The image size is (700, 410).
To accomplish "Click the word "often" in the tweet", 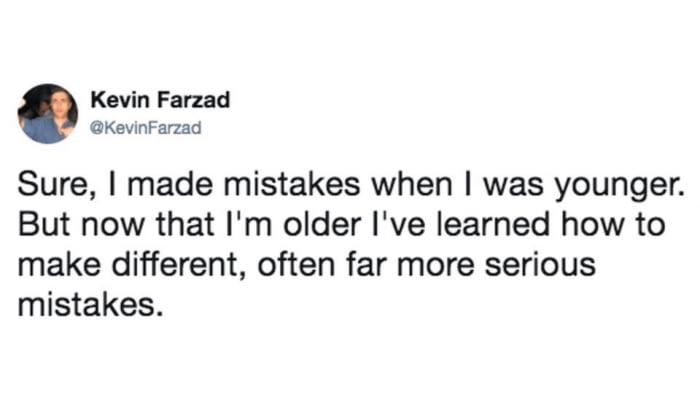I will tap(296, 264).
